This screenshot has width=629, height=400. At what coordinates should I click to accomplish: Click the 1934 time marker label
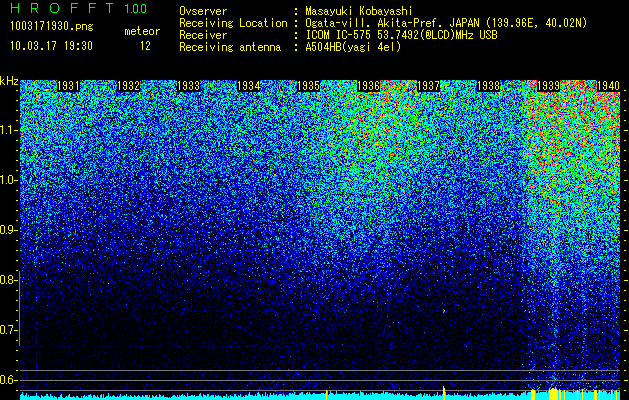point(249,86)
